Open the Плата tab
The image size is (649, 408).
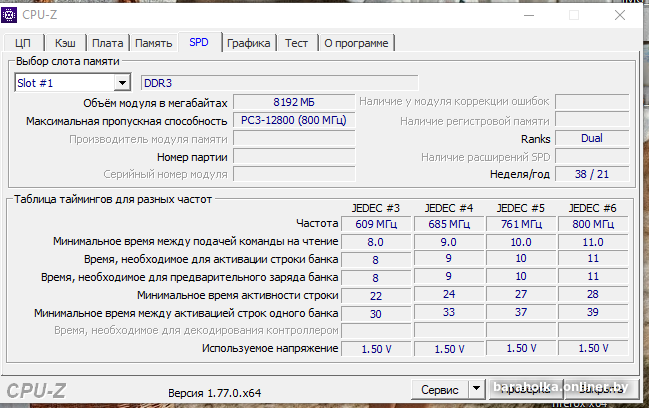click(x=108, y=43)
